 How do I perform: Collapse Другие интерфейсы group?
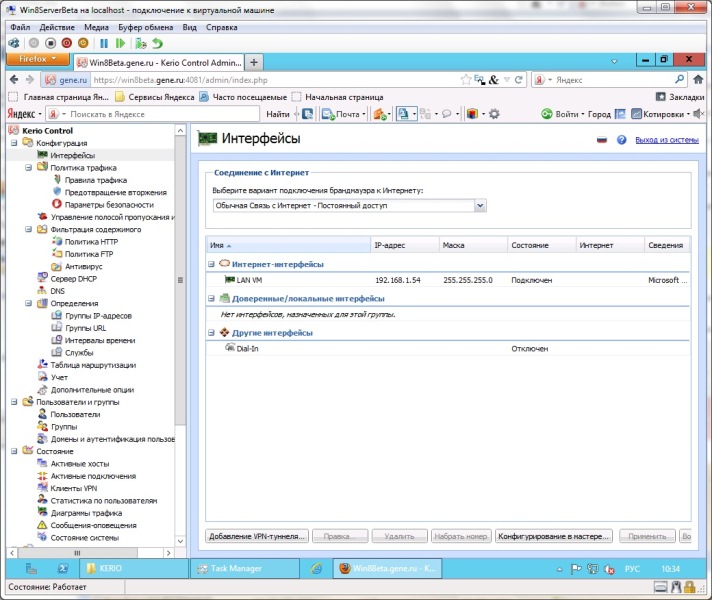[x=211, y=332]
